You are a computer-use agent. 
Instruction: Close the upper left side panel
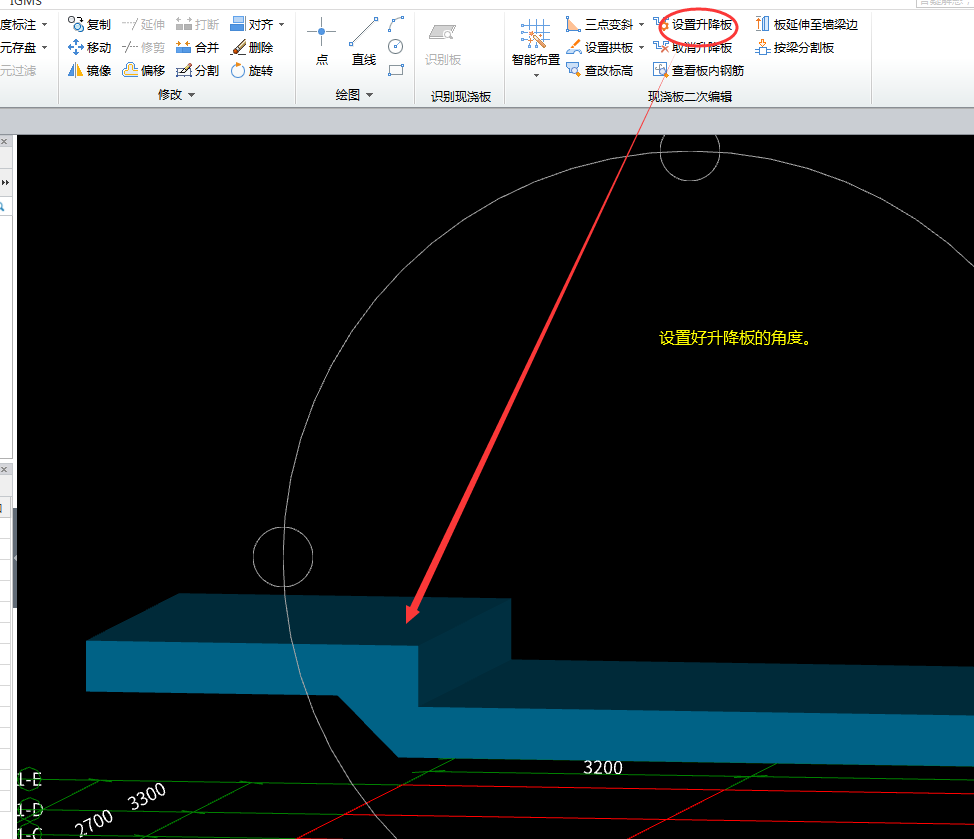(4, 142)
